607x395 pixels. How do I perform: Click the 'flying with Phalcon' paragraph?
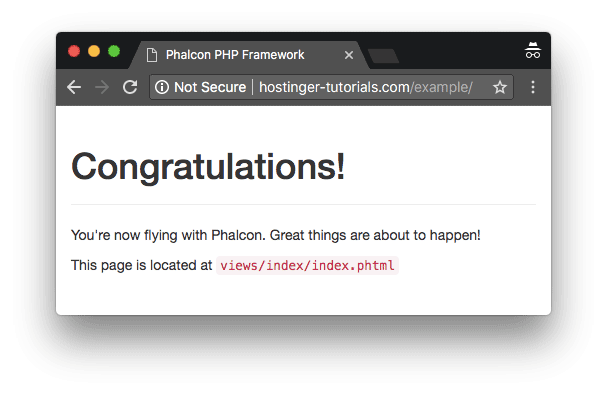276,235
